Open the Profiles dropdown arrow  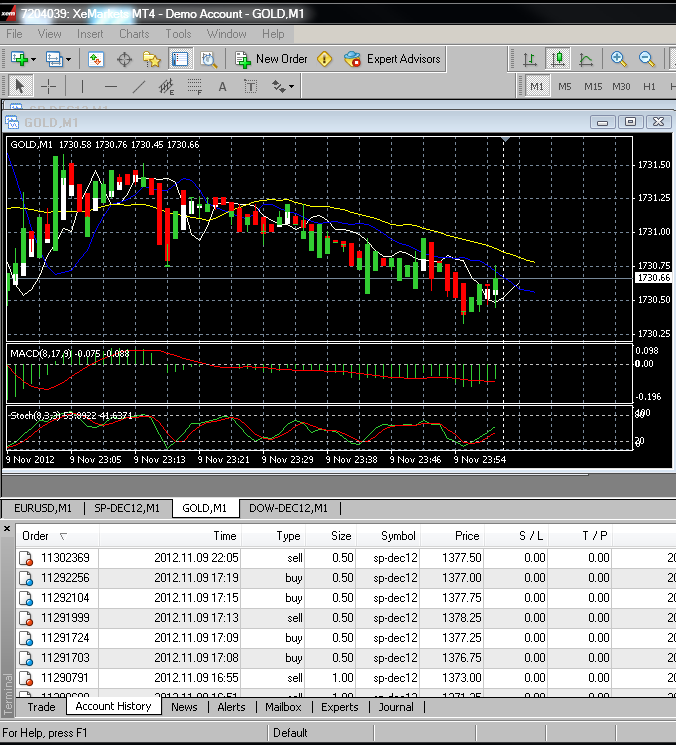[68, 59]
